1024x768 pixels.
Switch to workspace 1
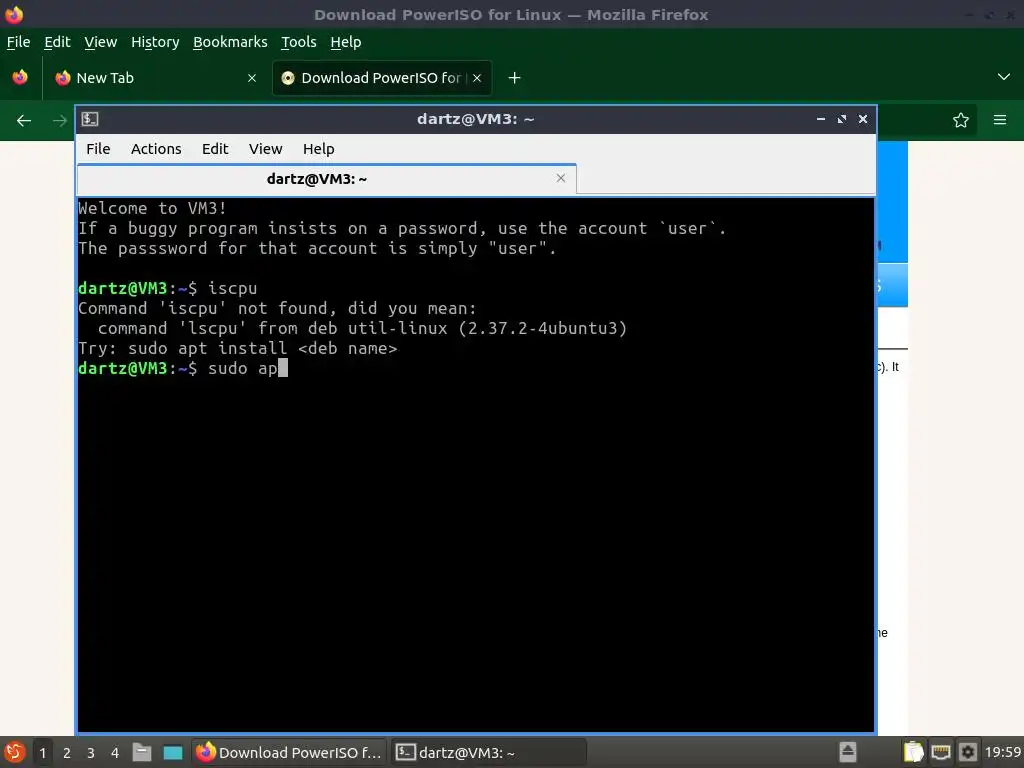(x=42, y=753)
